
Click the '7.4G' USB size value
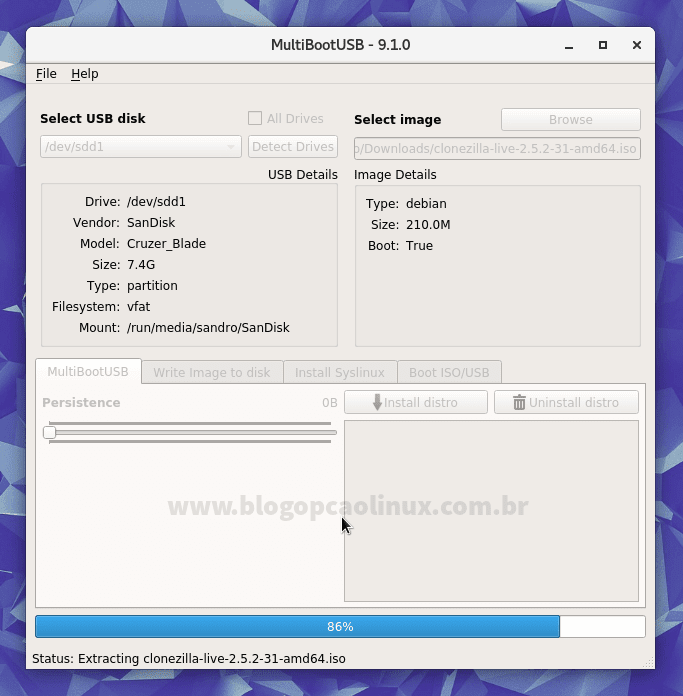[x=141, y=265]
